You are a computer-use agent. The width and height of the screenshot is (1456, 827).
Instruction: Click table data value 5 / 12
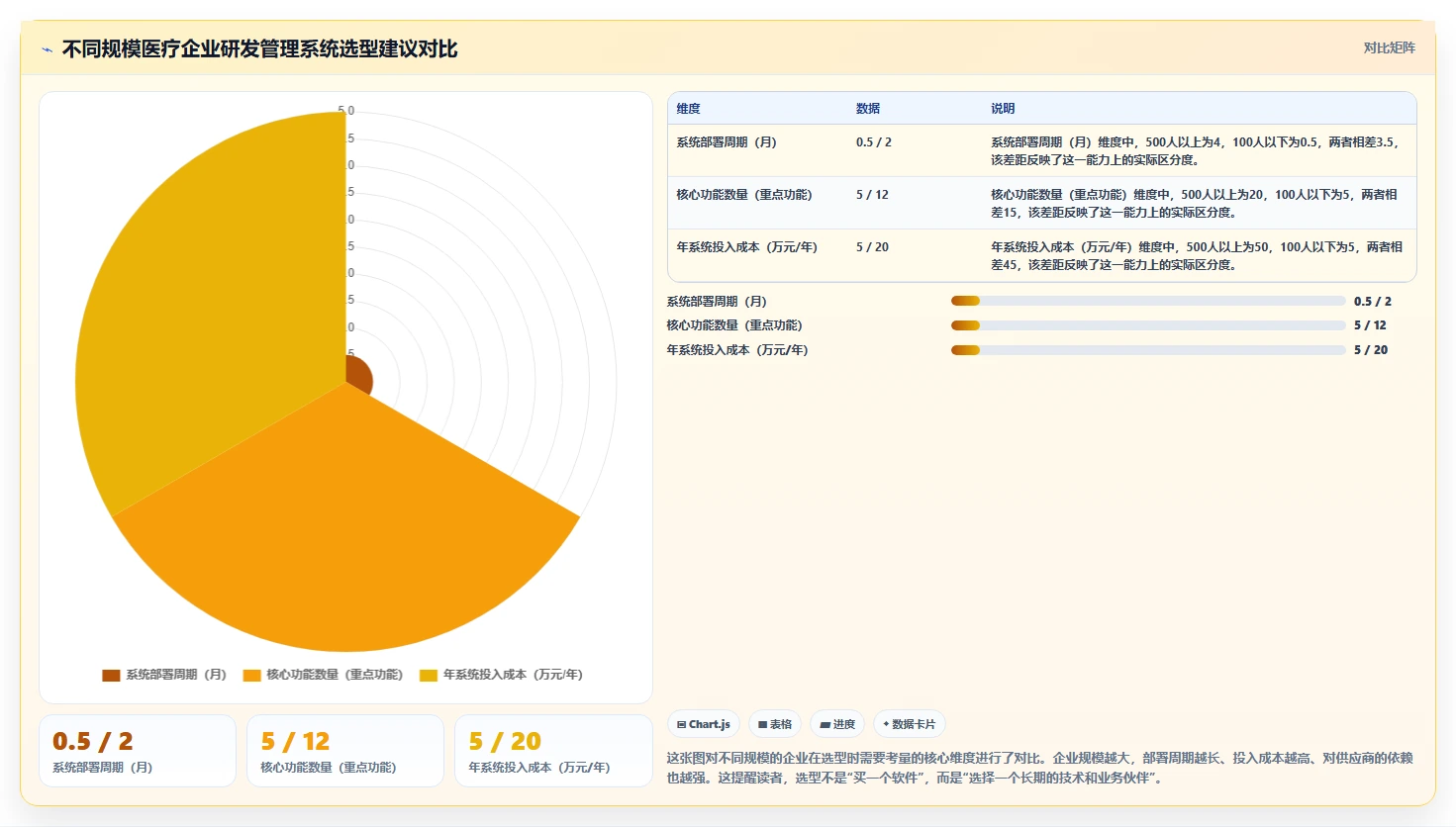click(872, 195)
